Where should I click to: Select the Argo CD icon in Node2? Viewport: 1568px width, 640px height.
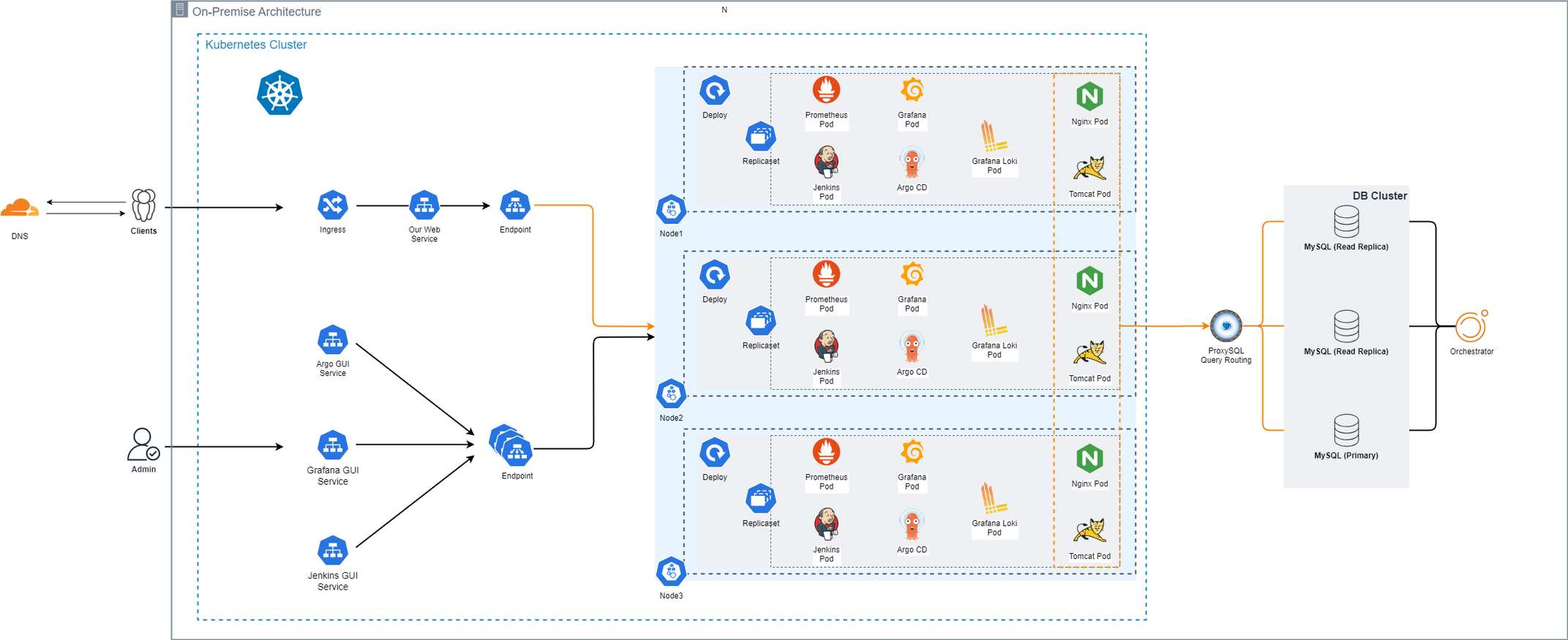912,347
